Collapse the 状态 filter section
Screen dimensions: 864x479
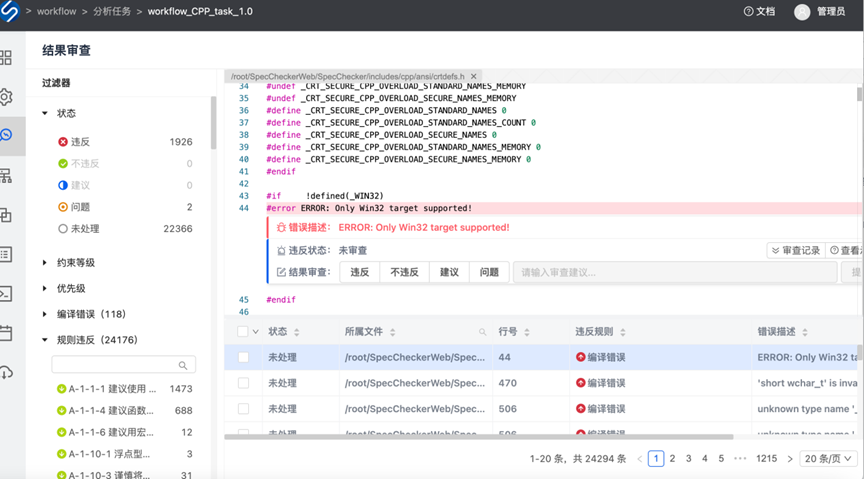tap(45, 113)
